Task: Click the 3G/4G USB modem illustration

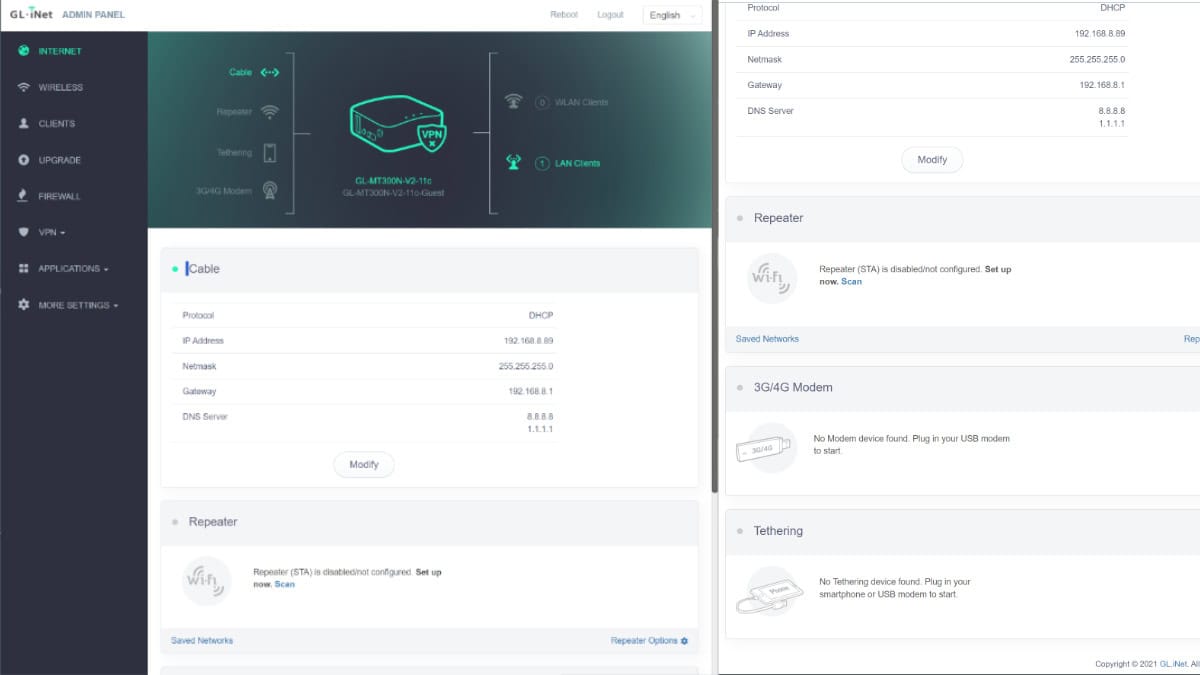Action: tap(767, 448)
